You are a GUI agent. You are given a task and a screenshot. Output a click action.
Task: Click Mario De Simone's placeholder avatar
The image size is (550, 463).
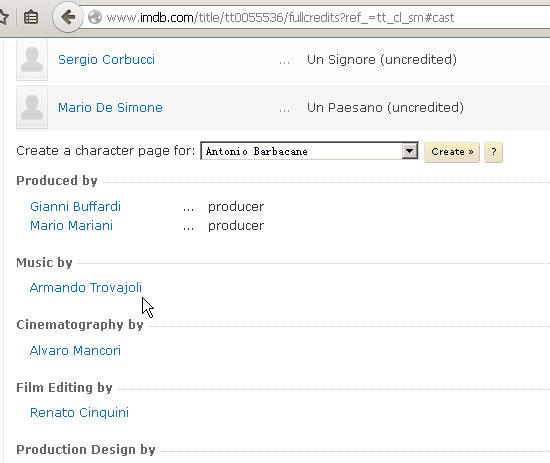[32, 107]
